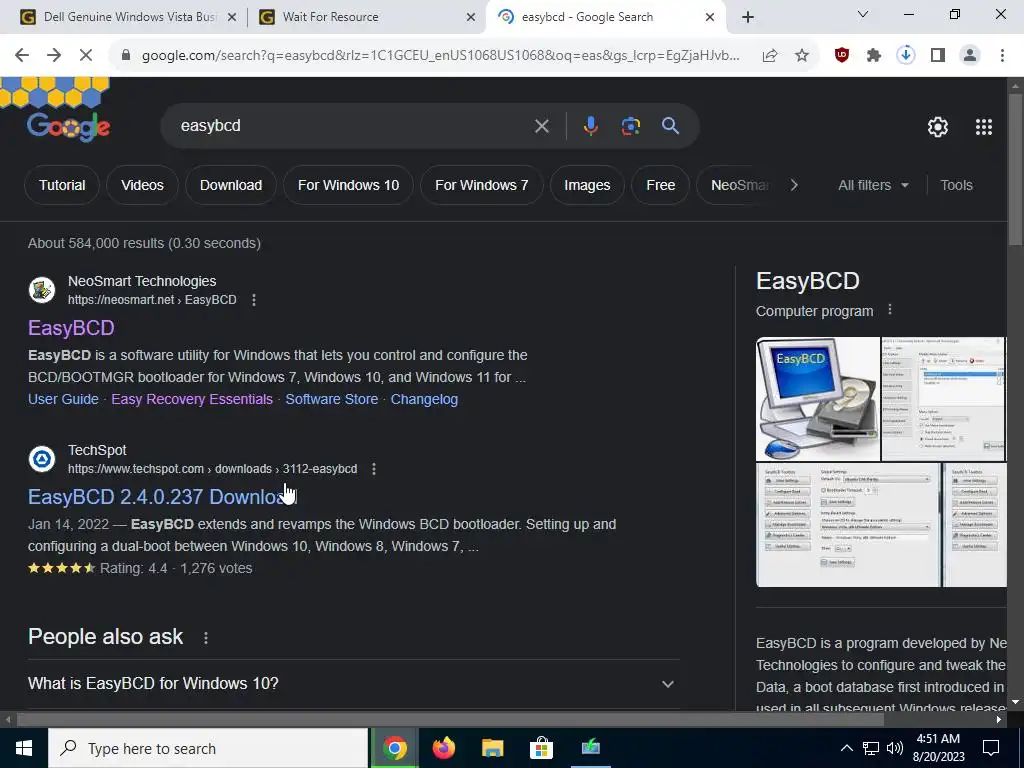This screenshot has width=1024, height=768.
Task: Open Microsoft Store from the taskbar
Action: point(541,748)
